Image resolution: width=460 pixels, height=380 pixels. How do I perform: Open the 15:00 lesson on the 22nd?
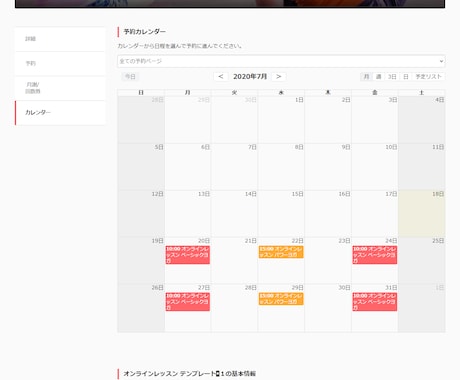point(281,252)
